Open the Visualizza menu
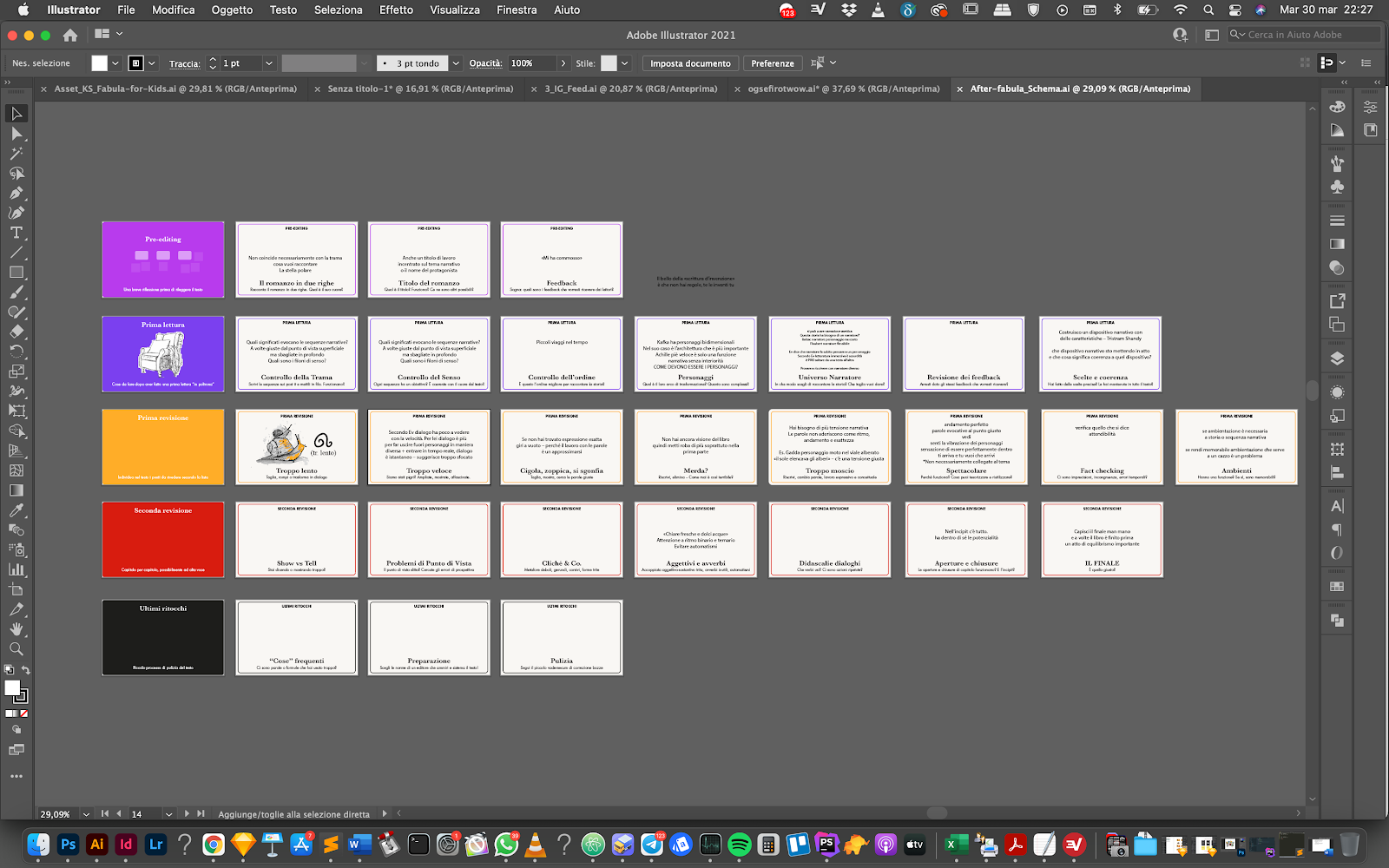 pyautogui.click(x=455, y=10)
